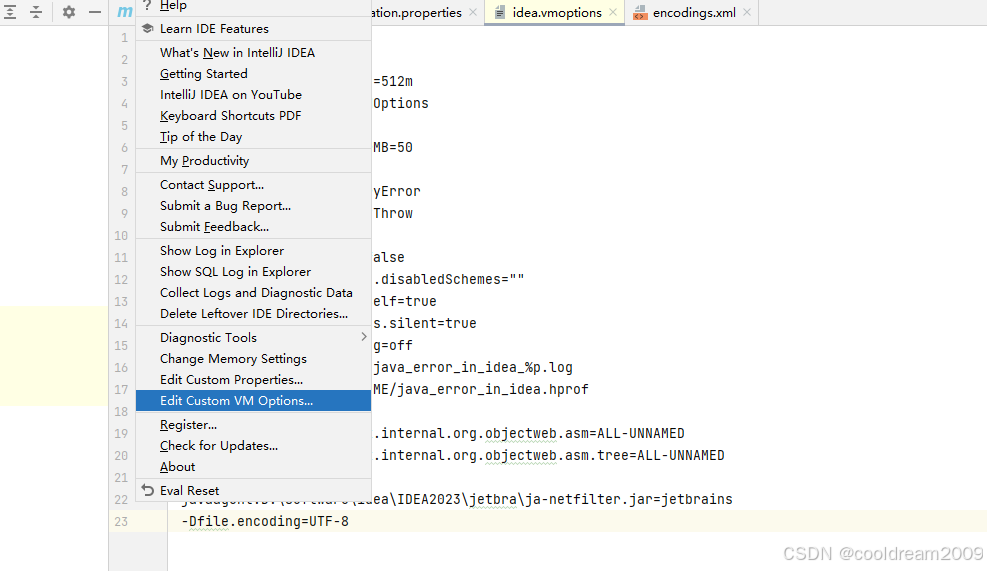Click line number 10 in gutter
Viewport: 987px width, 571px height.
(x=121, y=235)
